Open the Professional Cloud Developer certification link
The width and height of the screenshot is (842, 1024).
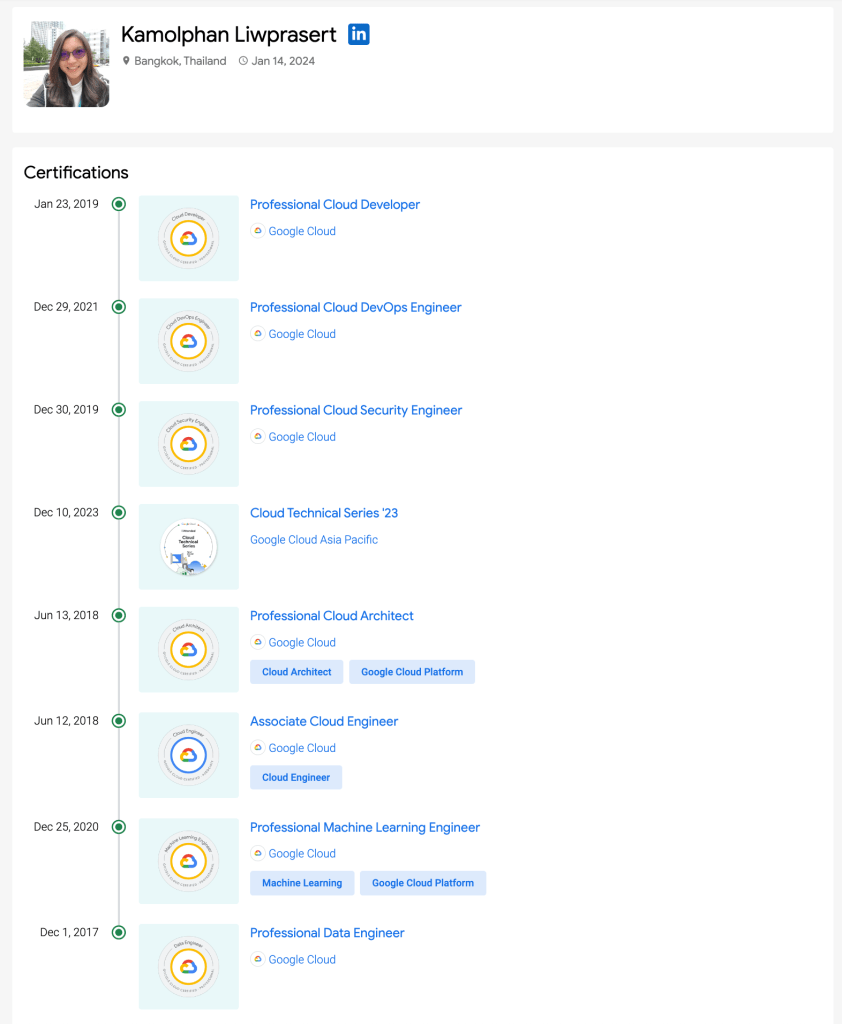click(335, 205)
